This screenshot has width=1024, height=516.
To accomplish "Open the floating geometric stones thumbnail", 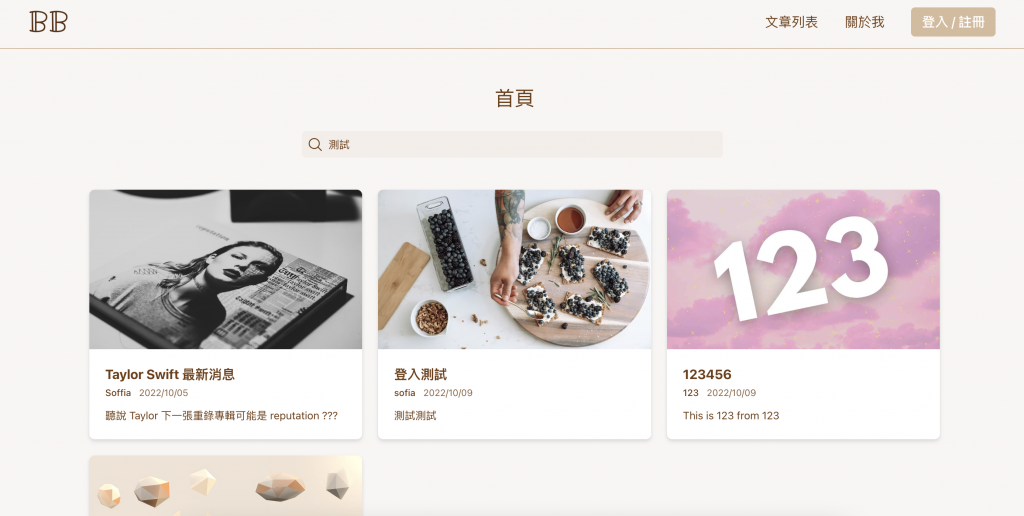I will tap(225, 486).
